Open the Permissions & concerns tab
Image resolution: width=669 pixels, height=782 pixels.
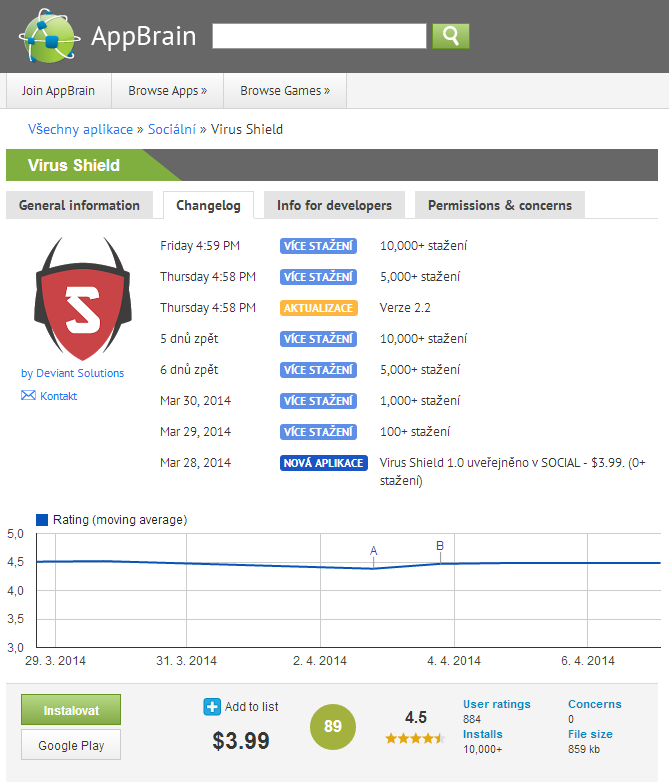(500, 205)
